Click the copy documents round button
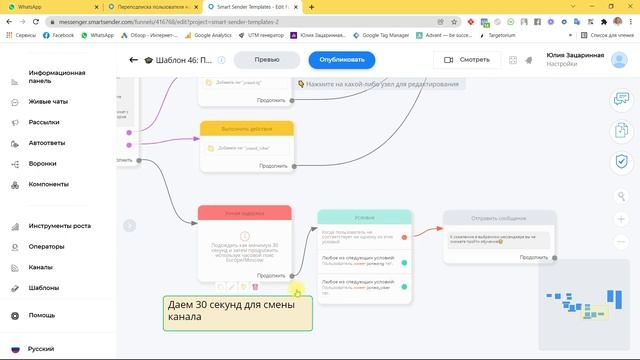The image size is (640, 360). tap(621, 131)
